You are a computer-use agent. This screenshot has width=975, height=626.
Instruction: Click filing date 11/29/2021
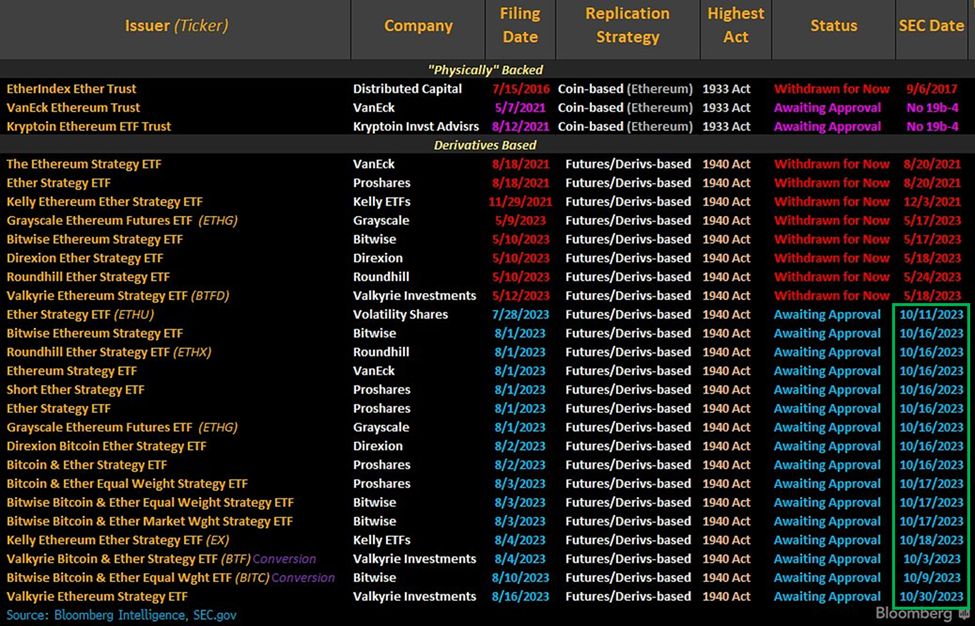click(520, 202)
